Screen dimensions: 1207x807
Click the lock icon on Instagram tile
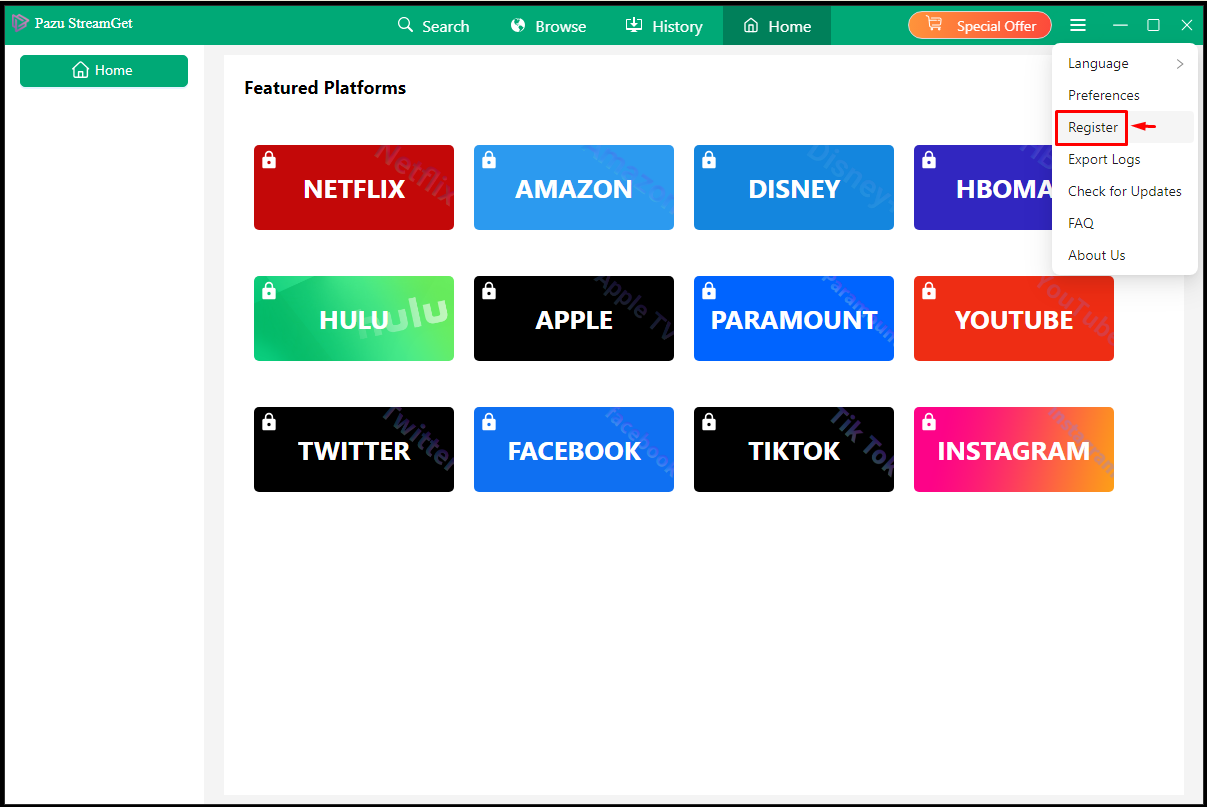pos(929,422)
